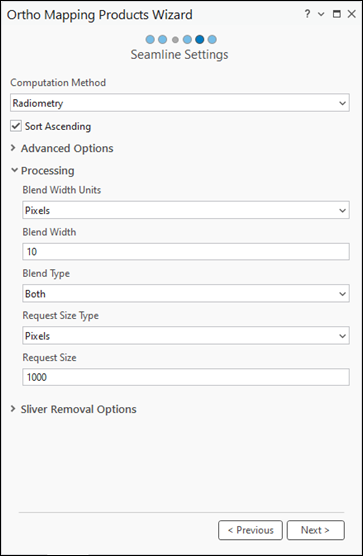Click the Next button
Screen dimensions: 363x556
(x=315, y=530)
